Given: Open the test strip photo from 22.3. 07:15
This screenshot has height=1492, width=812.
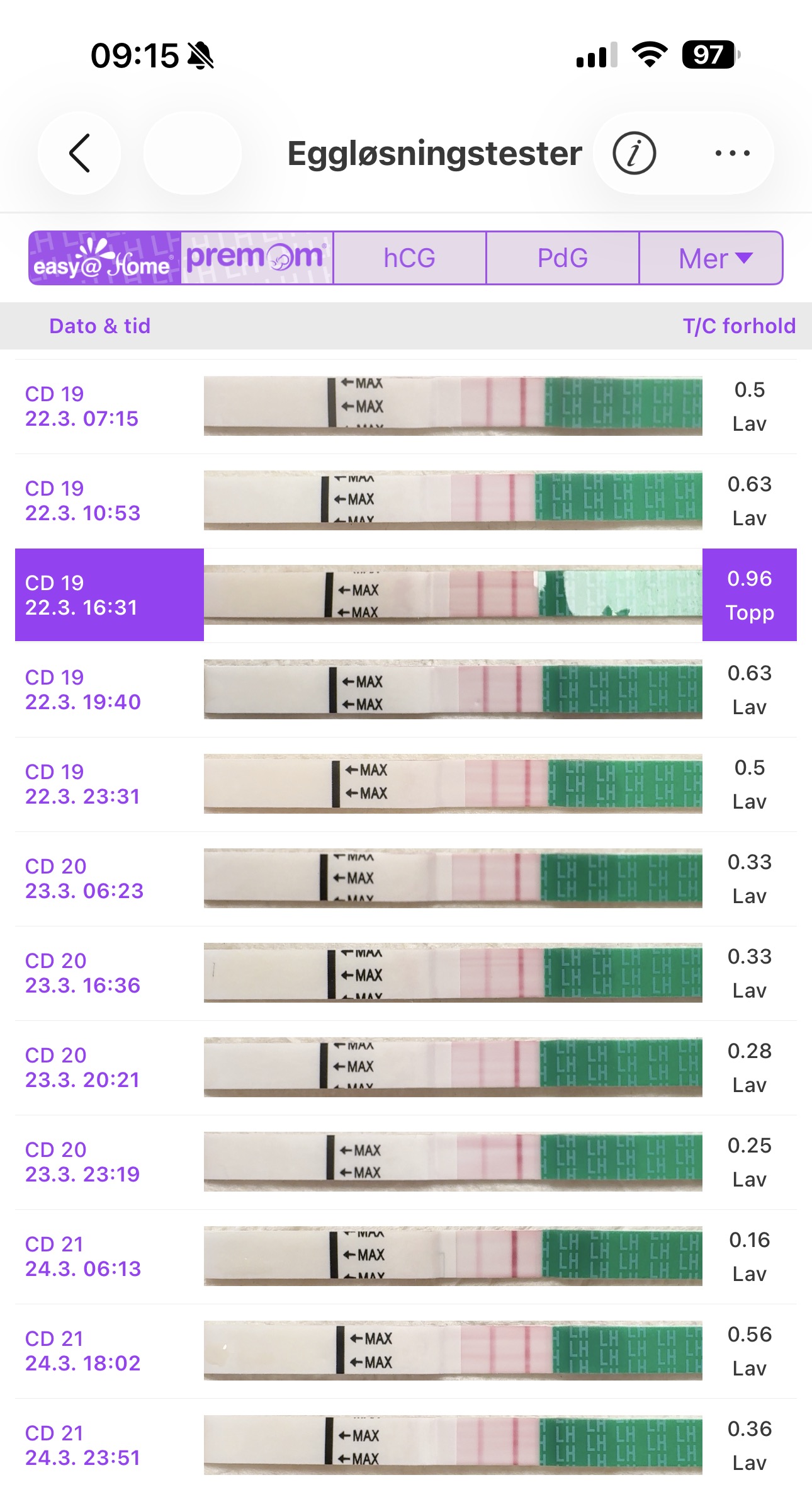Looking at the screenshot, I should click(453, 406).
